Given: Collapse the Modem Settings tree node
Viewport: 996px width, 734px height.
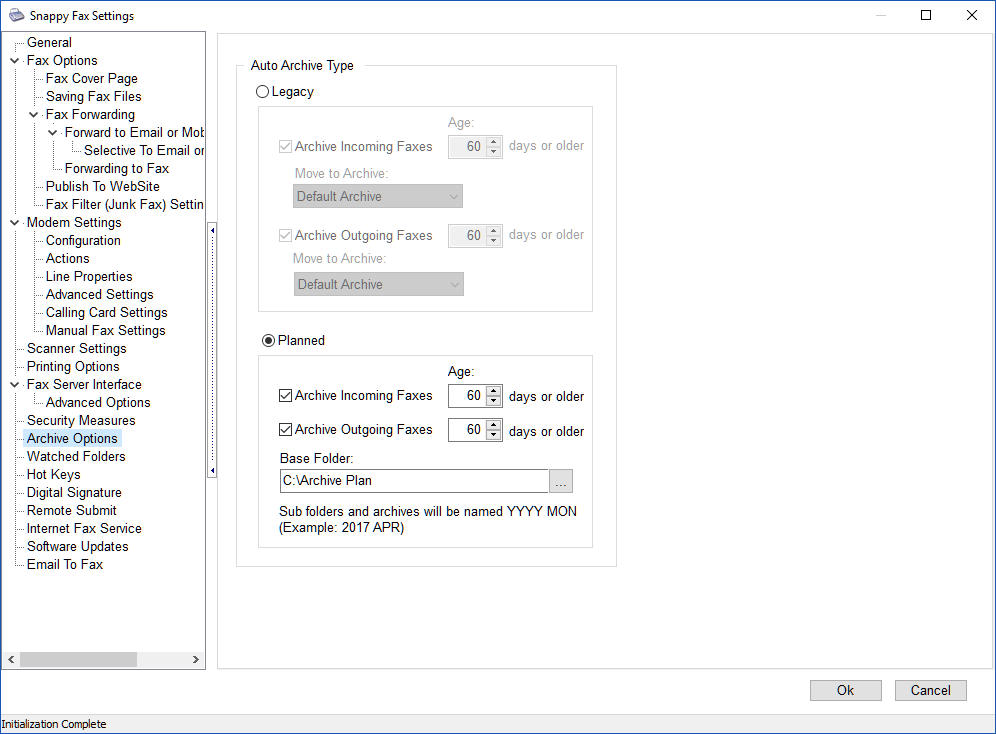Looking at the screenshot, I should point(14,223).
